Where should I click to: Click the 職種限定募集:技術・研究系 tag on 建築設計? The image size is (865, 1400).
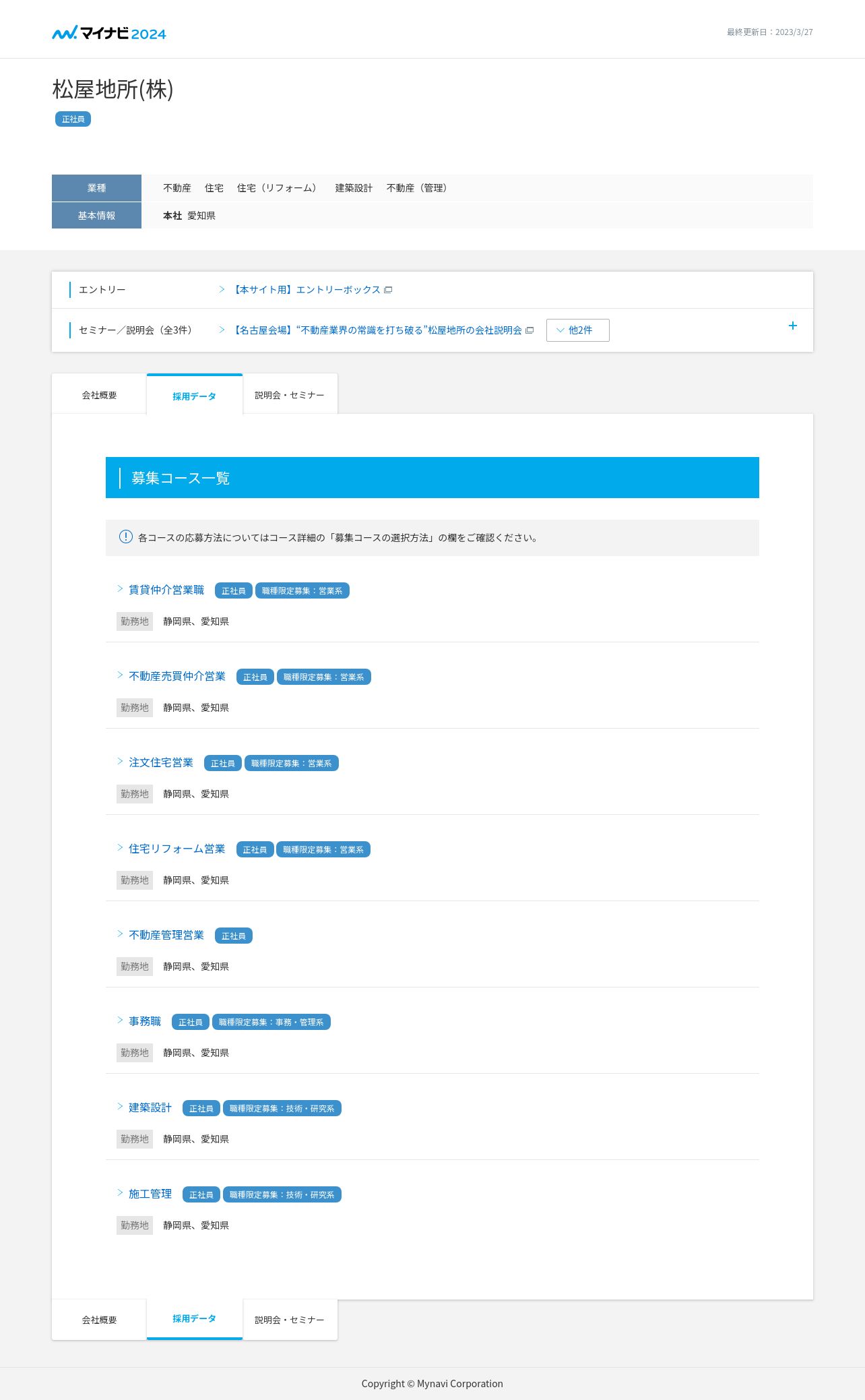coord(282,1108)
